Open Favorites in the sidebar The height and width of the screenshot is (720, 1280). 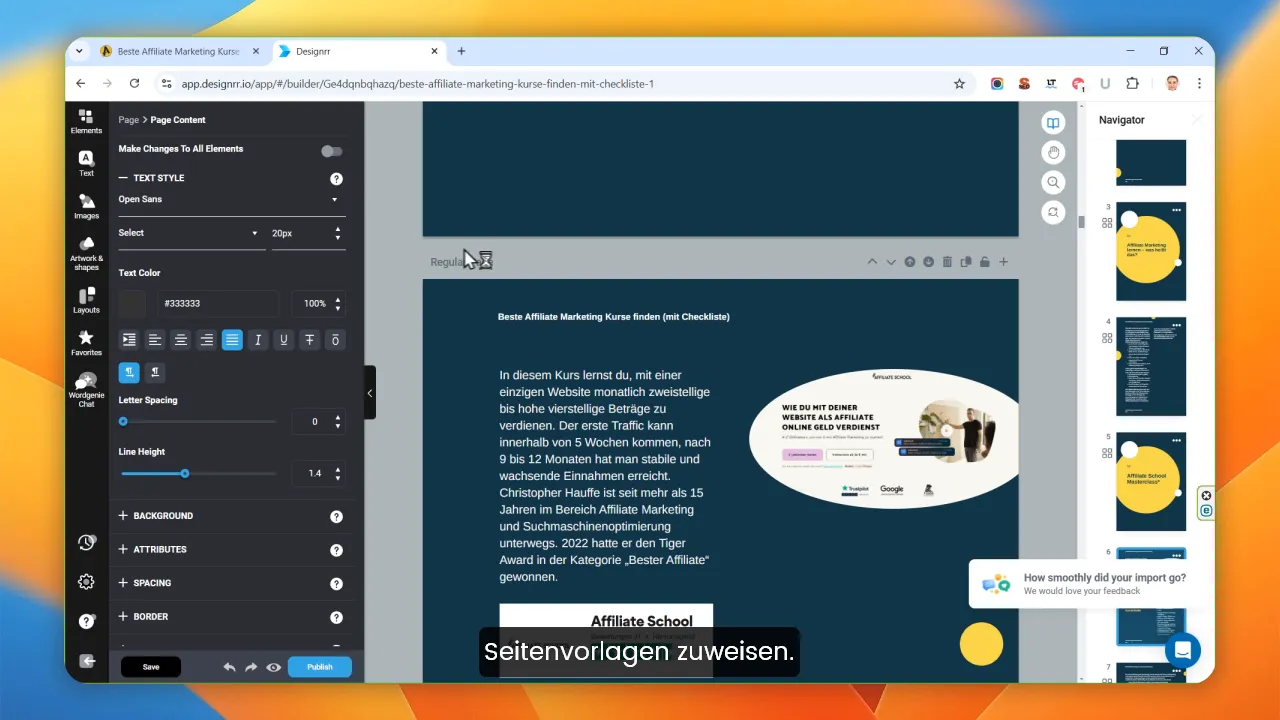pos(86,343)
